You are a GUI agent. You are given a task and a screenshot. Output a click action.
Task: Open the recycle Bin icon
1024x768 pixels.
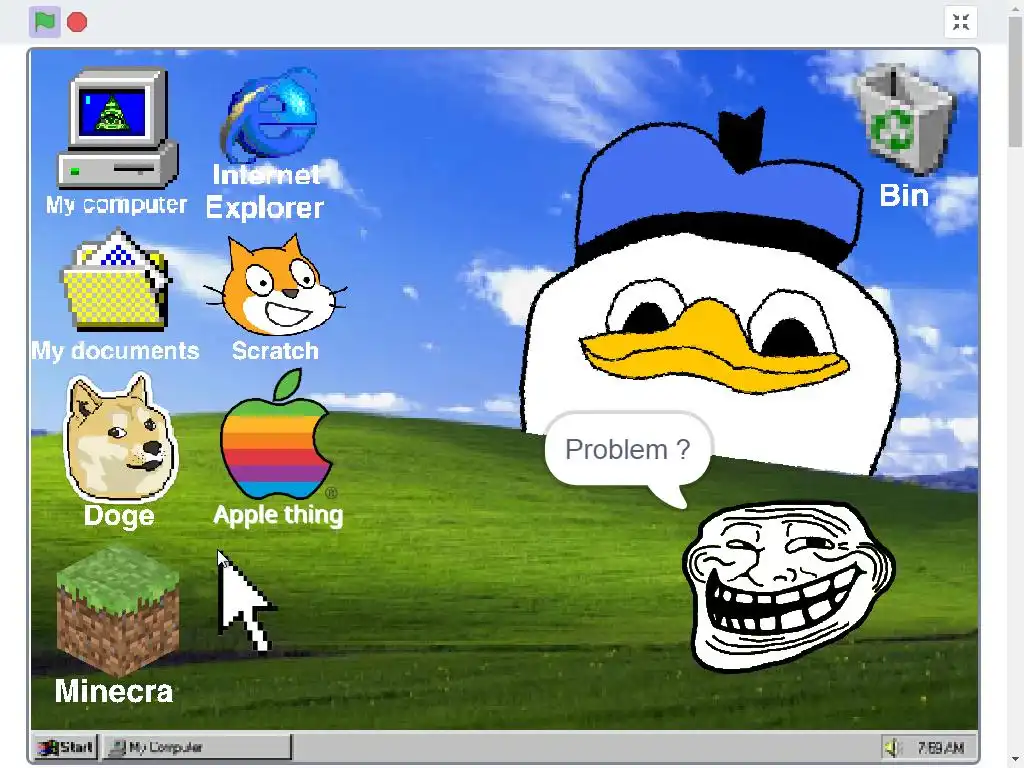904,119
